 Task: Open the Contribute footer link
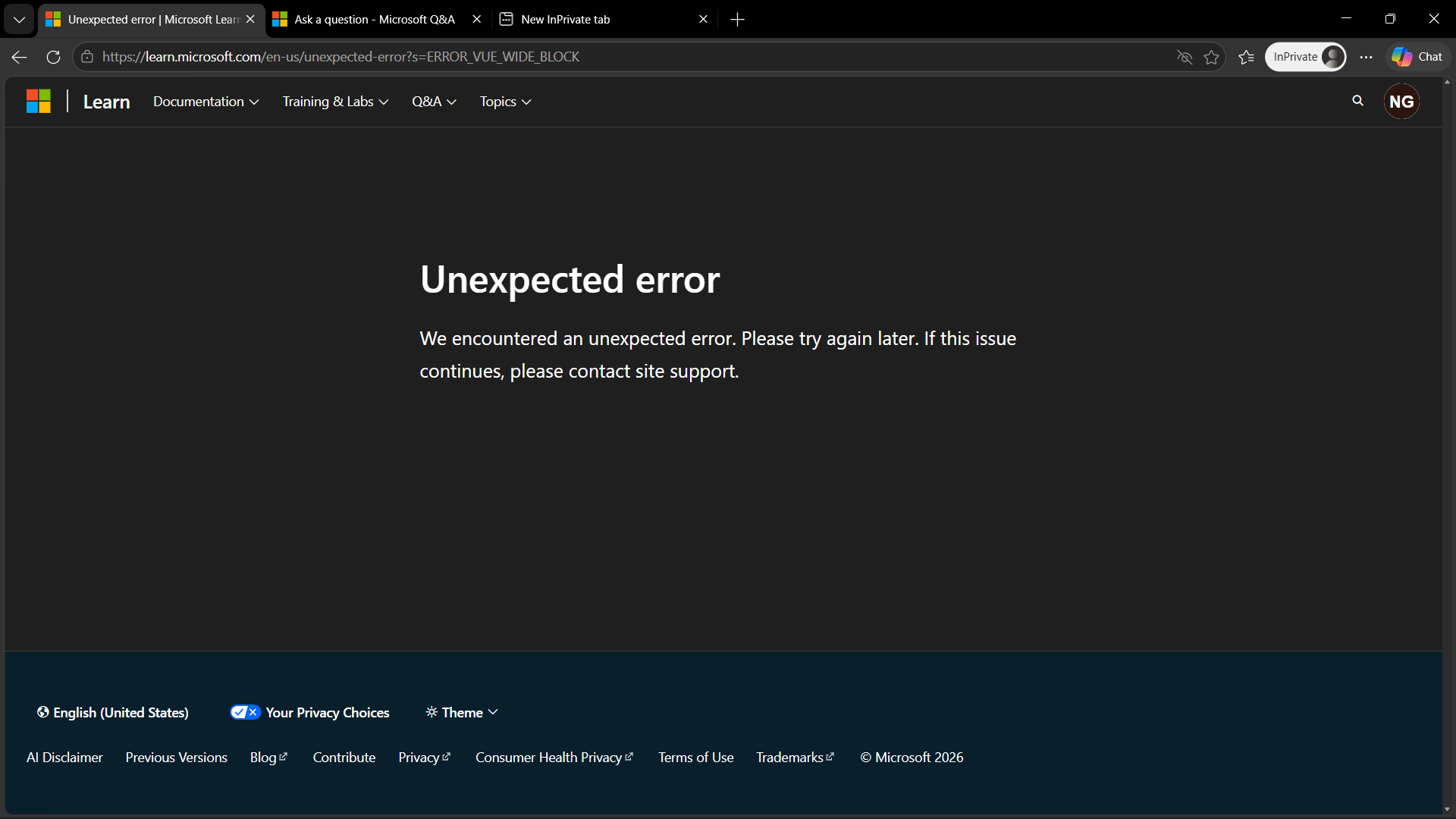(x=344, y=757)
